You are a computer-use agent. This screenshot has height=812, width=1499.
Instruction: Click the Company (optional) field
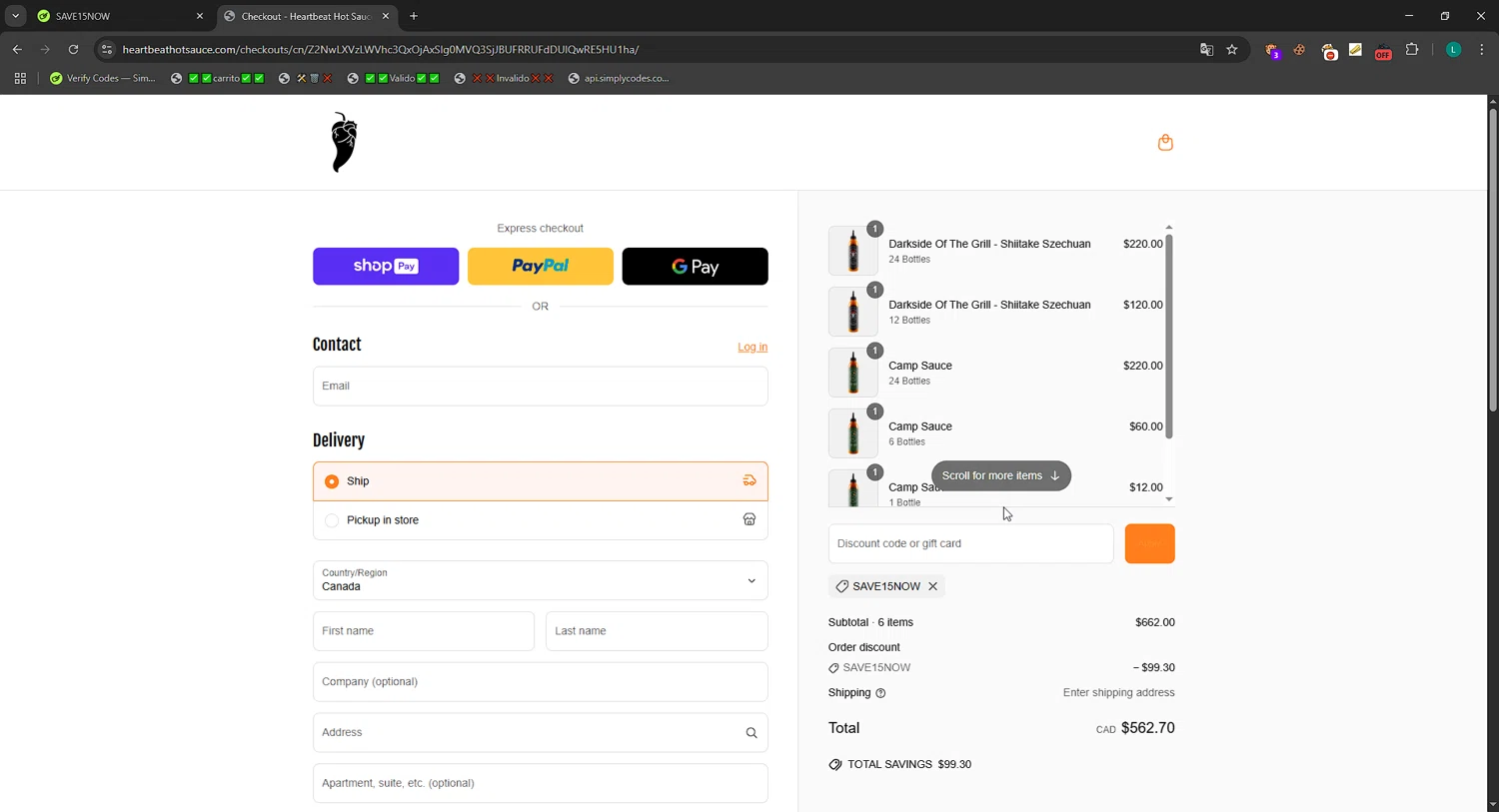[x=540, y=682]
